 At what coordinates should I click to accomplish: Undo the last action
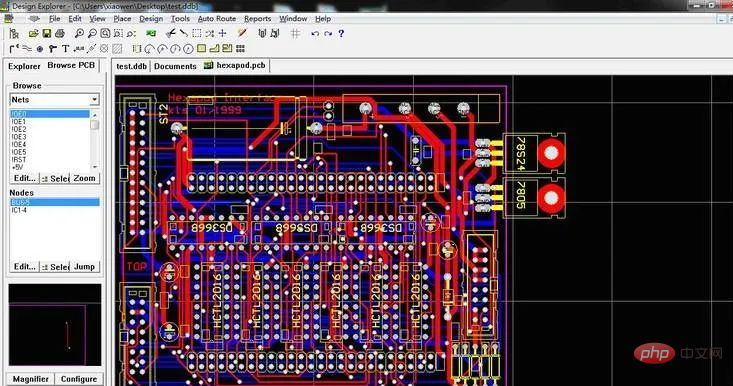pos(315,33)
